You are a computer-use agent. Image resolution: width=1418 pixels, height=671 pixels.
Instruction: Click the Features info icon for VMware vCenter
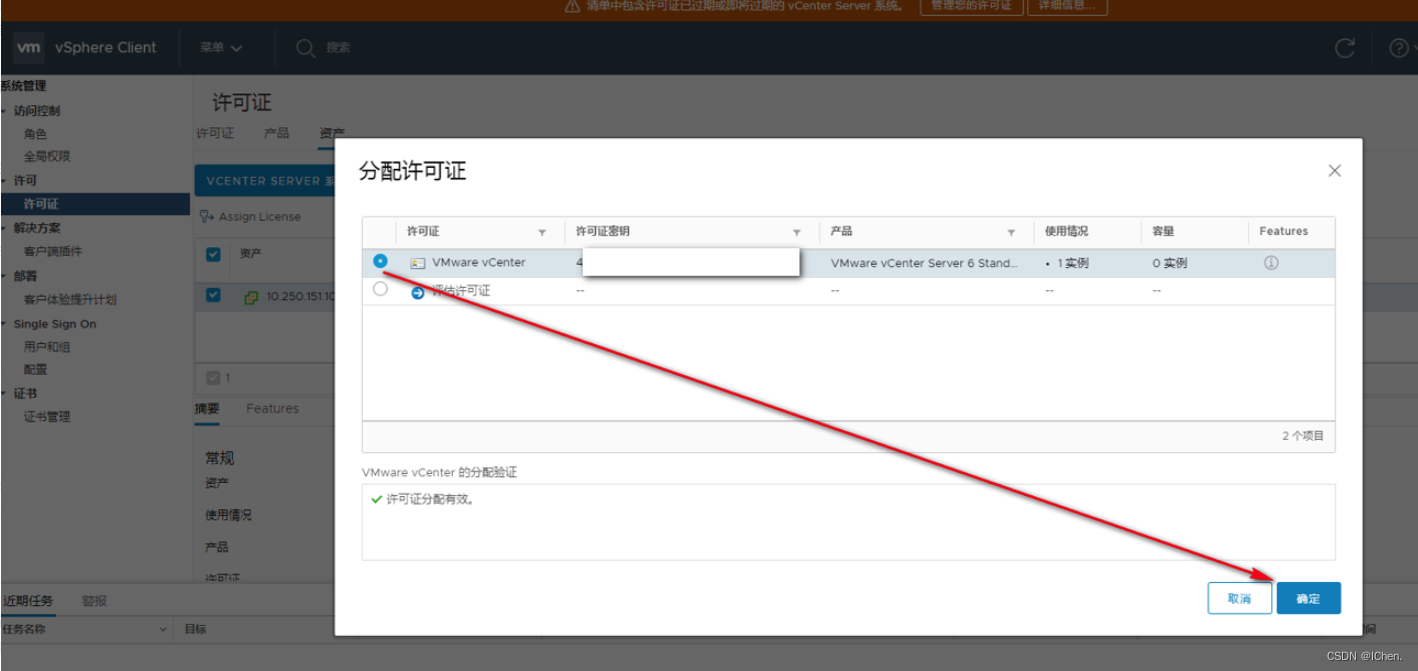(1270, 261)
